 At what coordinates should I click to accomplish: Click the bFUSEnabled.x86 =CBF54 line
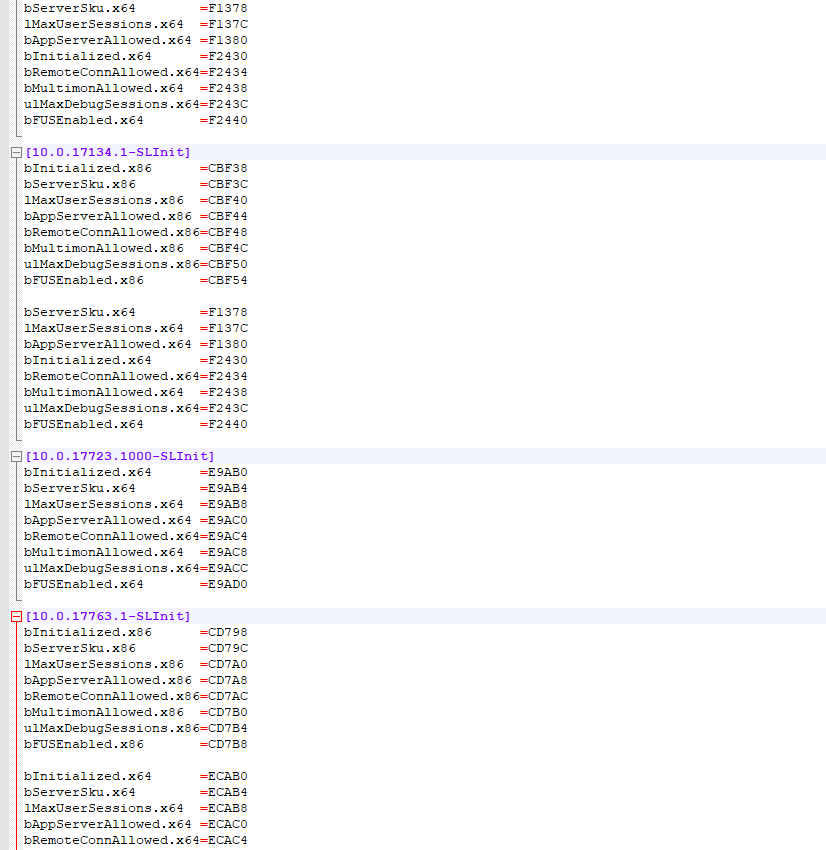(x=135, y=280)
